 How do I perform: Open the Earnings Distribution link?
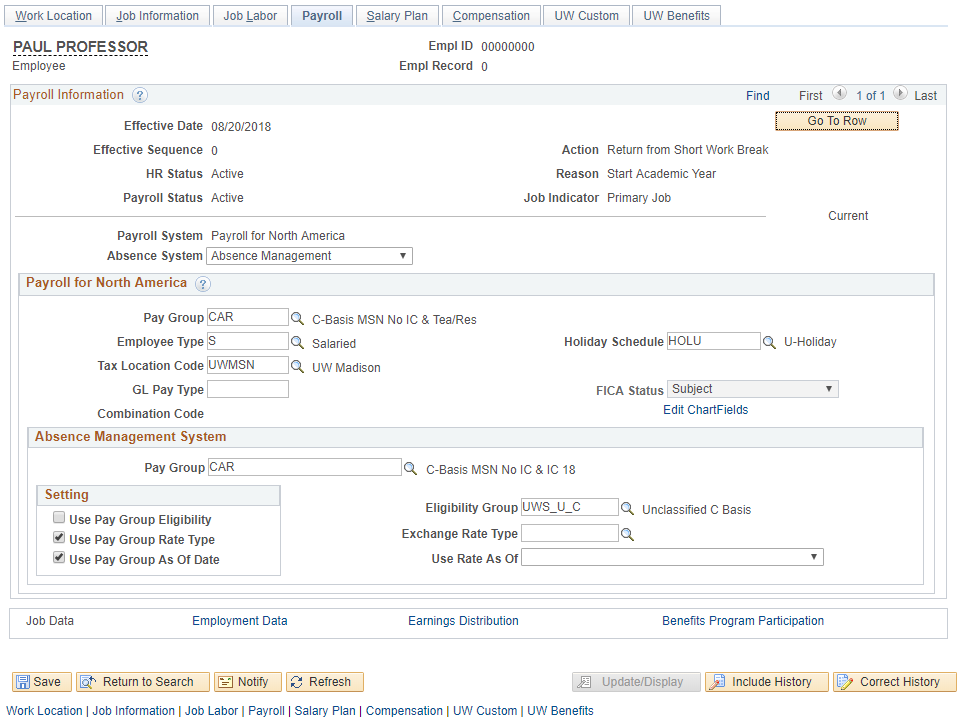[463, 621]
